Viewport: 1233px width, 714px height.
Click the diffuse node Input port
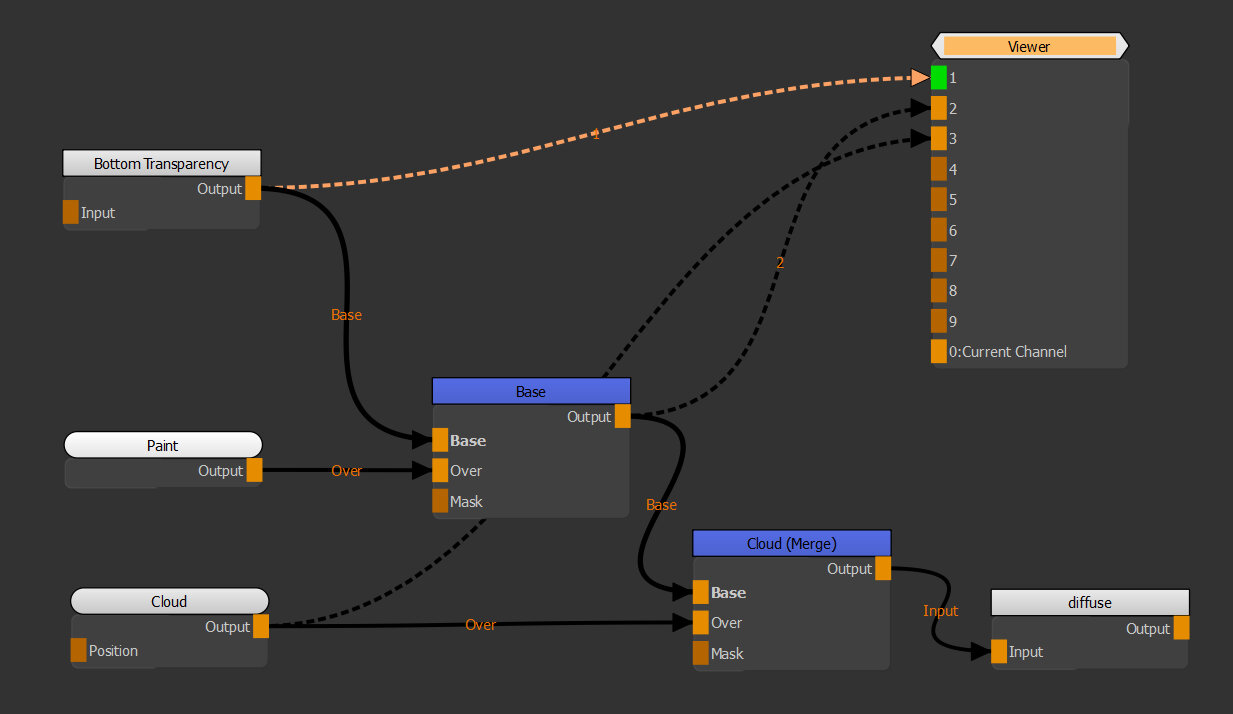pos(999,652)
